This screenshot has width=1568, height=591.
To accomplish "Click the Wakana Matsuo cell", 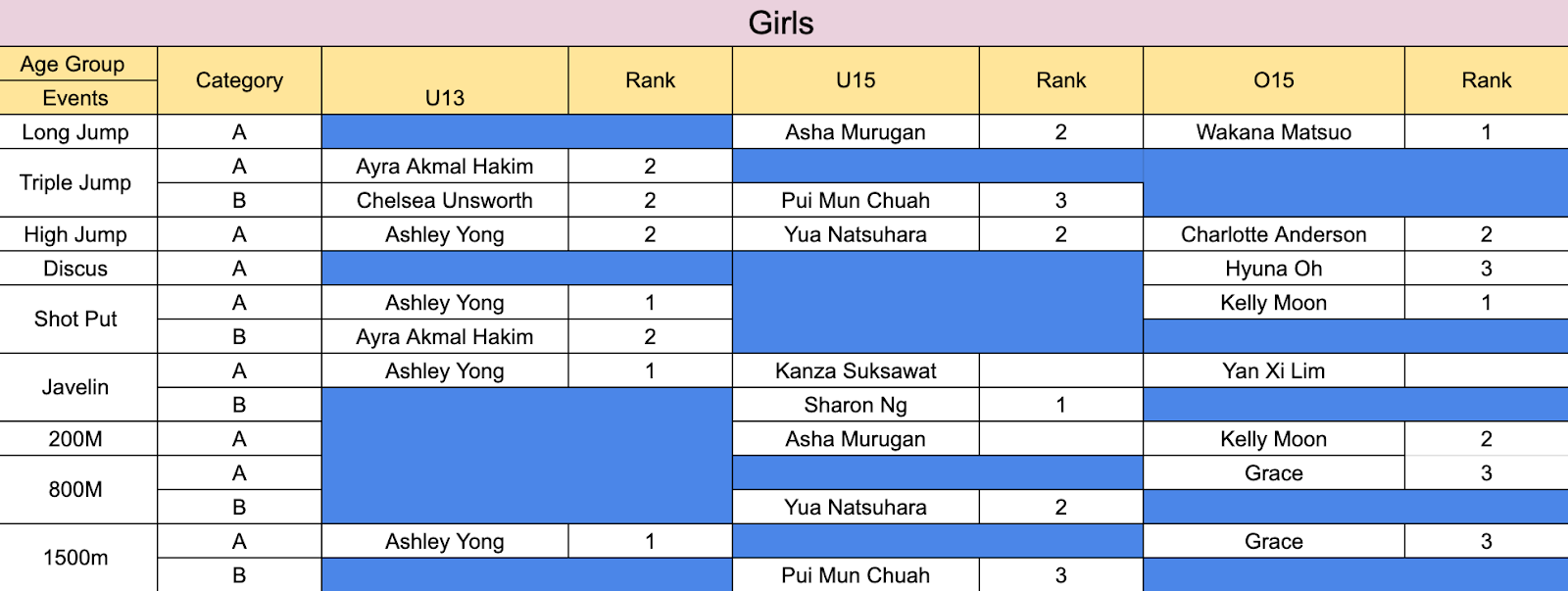I will pyautogui.click(x=1273, y=132).
